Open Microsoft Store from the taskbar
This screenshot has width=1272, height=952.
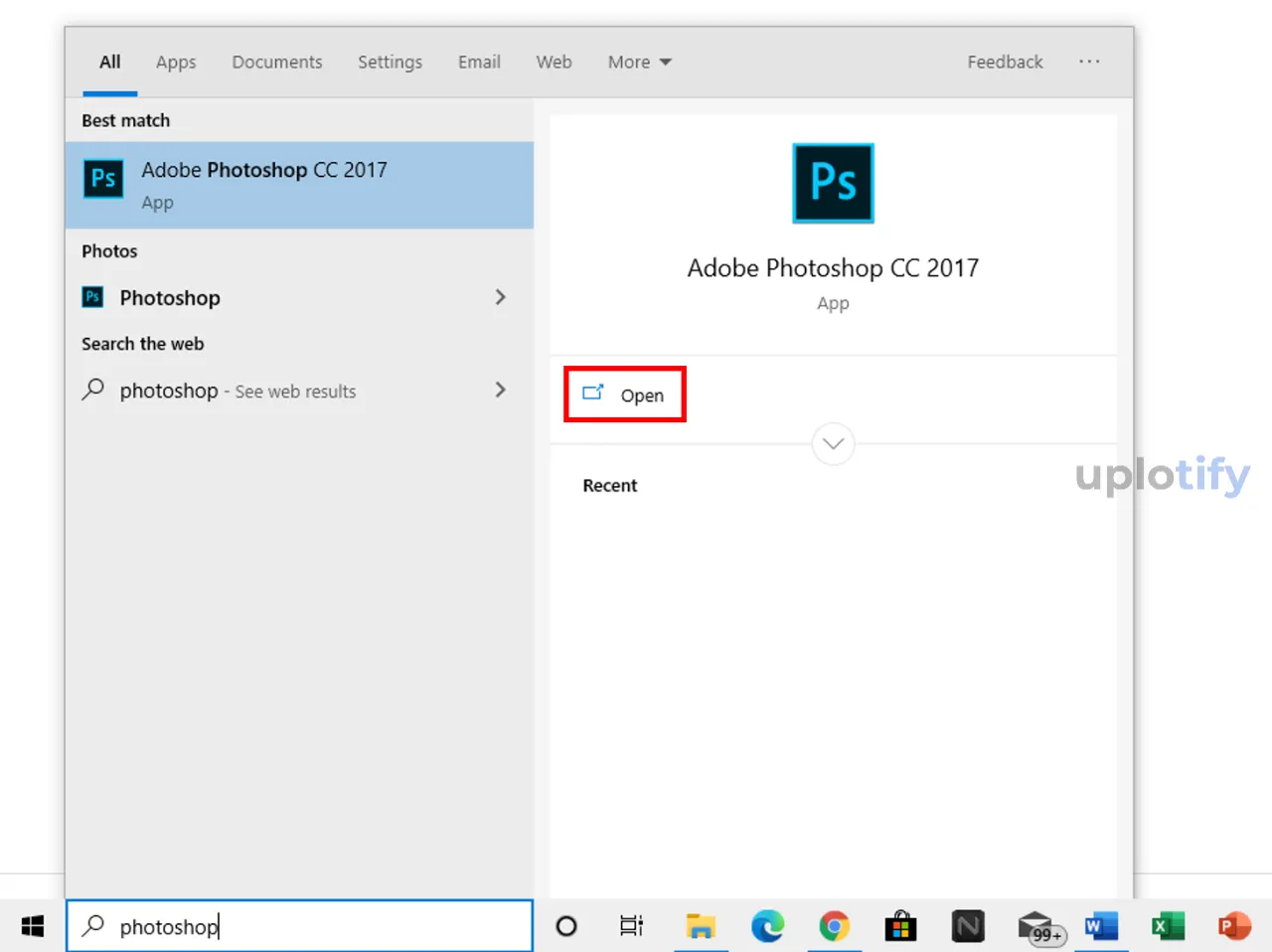coord(900,926)
